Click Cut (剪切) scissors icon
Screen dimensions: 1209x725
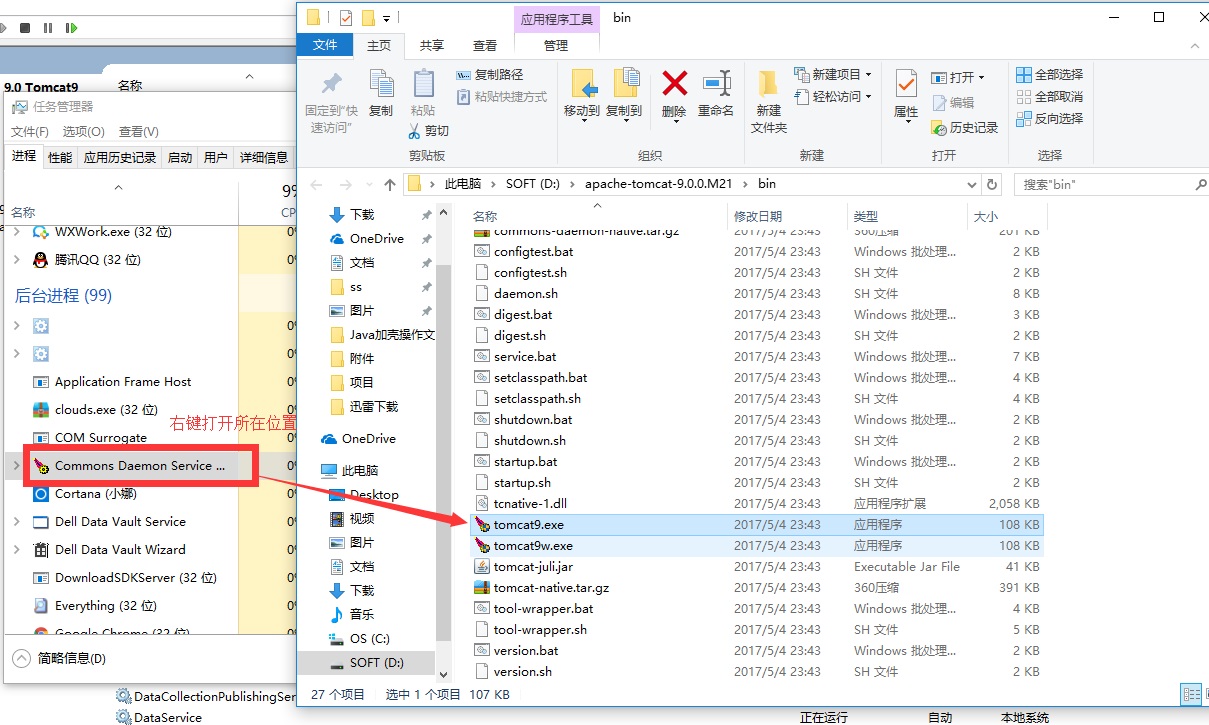[415, 131]
